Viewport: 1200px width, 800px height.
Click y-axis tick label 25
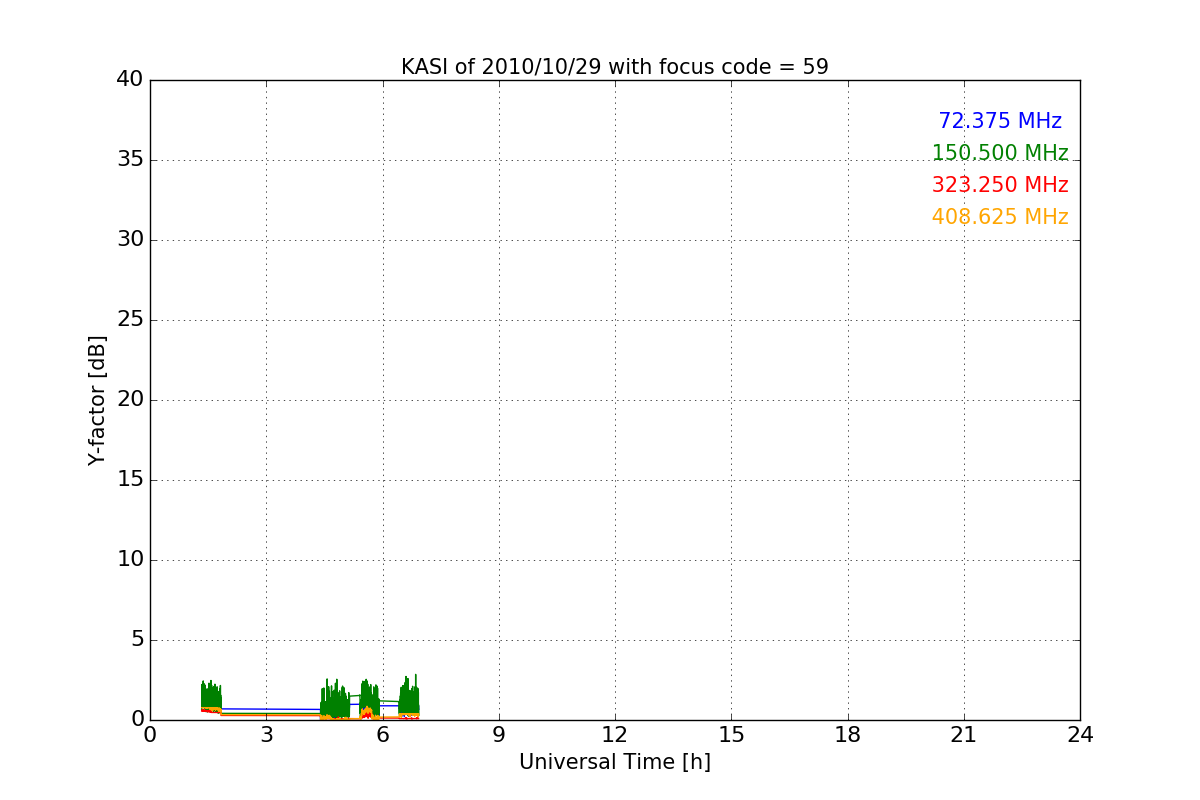(130, 320)
